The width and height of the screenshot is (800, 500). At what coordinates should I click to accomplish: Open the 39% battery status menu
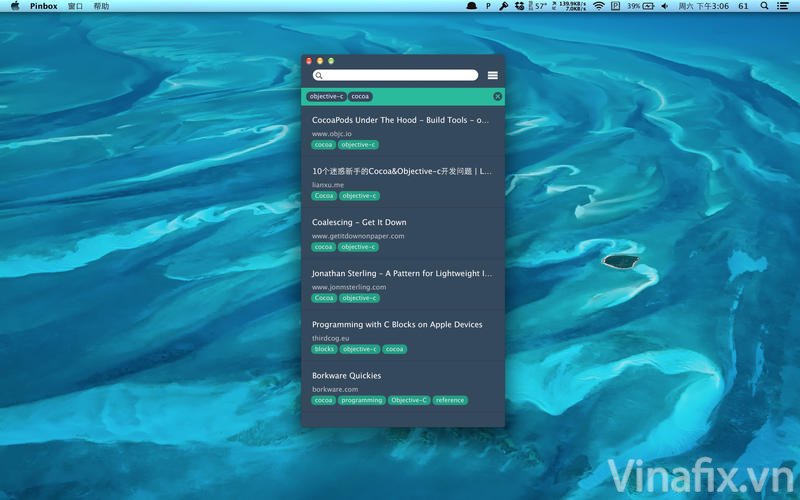point(641,6)
